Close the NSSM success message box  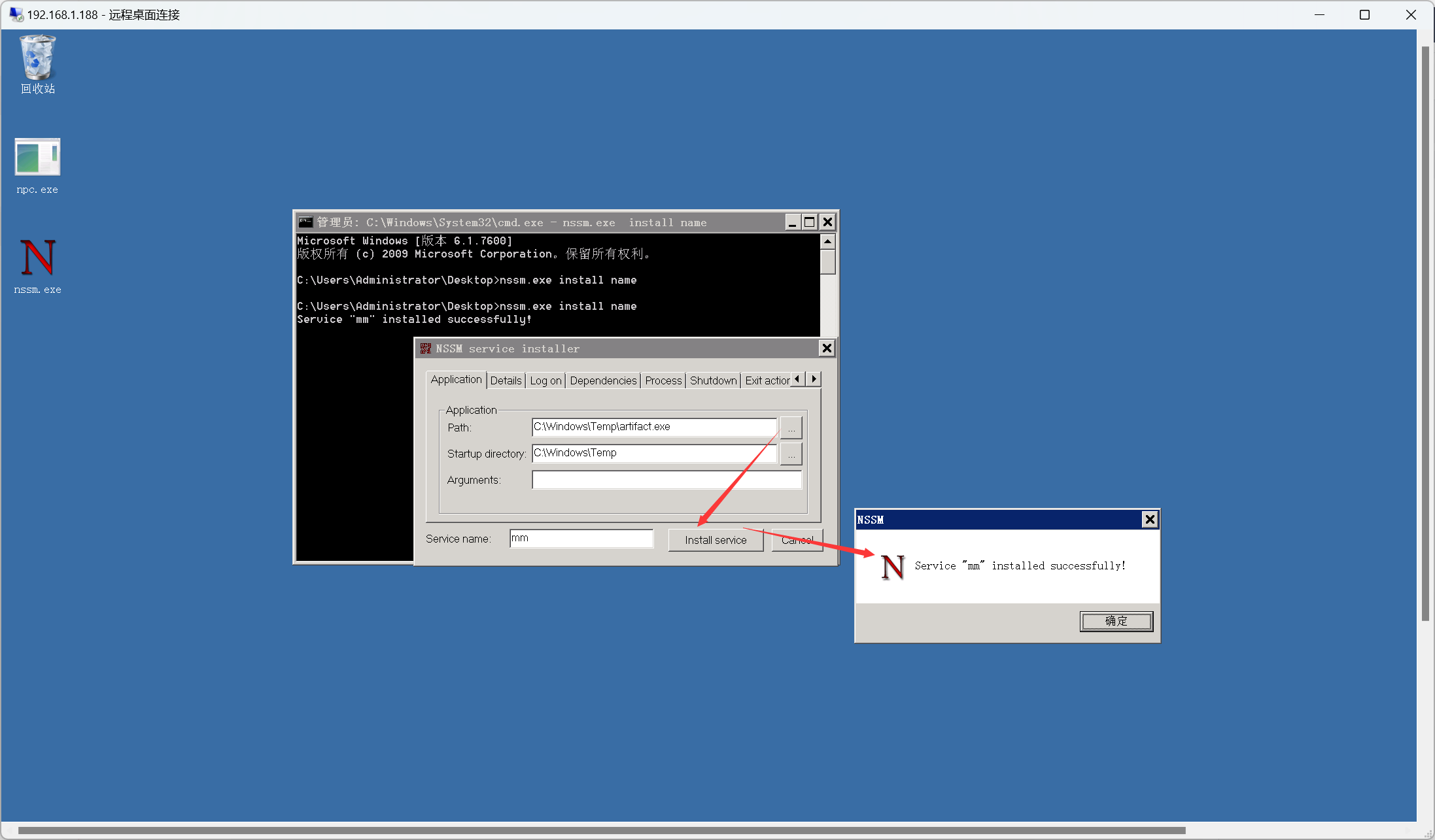point(1150,520)
